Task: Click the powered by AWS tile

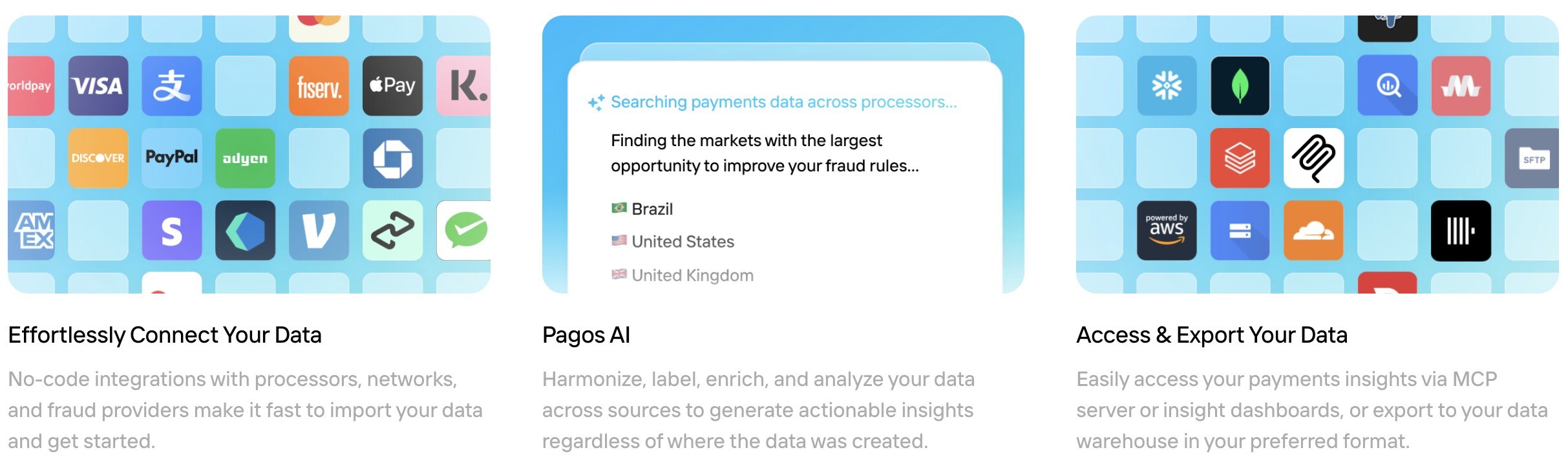Action: 1167,231
